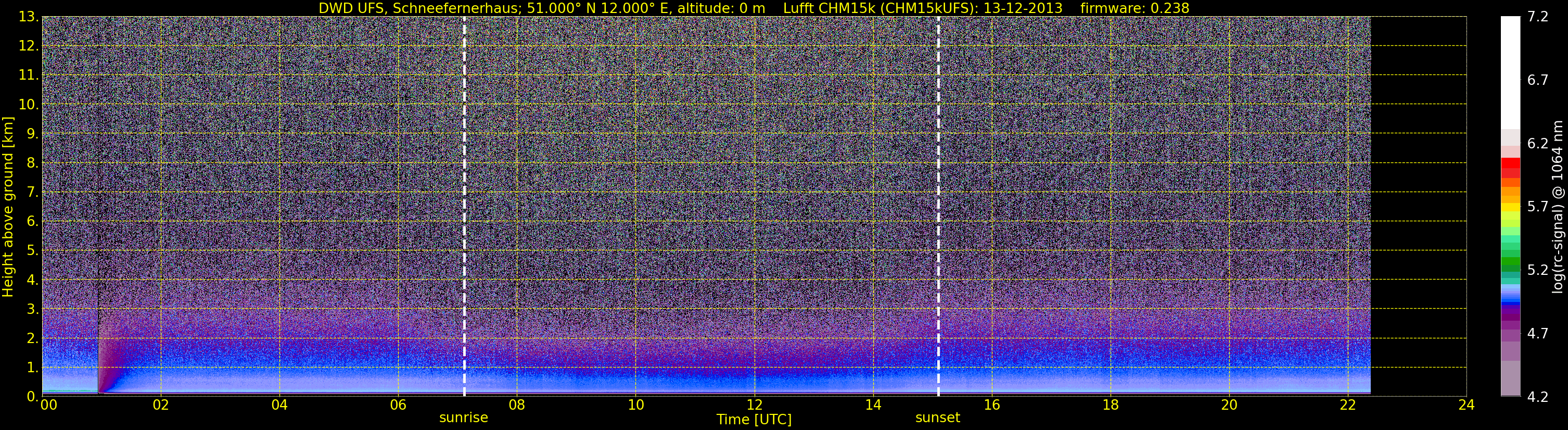Image resolution: width=1568 pixels, height=430 pixels.
Task: Click the '6.' tick on the height axis
Action: [33, 221]
